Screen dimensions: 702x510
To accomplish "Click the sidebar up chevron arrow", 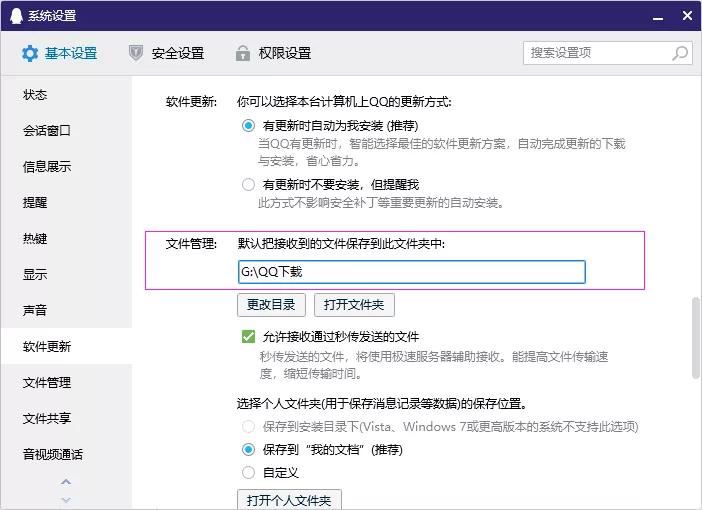I will pos(66,482).
